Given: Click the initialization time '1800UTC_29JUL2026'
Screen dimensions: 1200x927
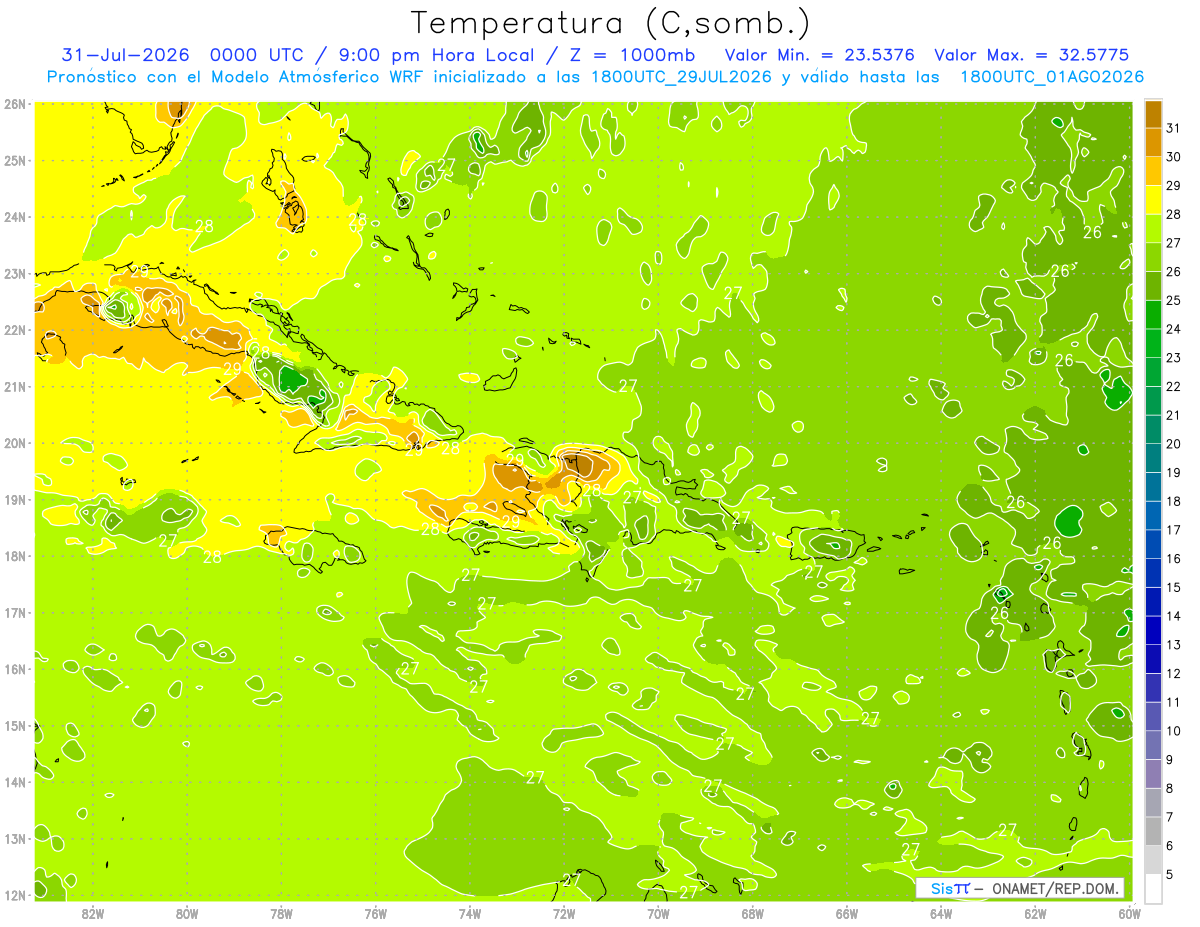Looking at the screenshot, I should (680, 77).
